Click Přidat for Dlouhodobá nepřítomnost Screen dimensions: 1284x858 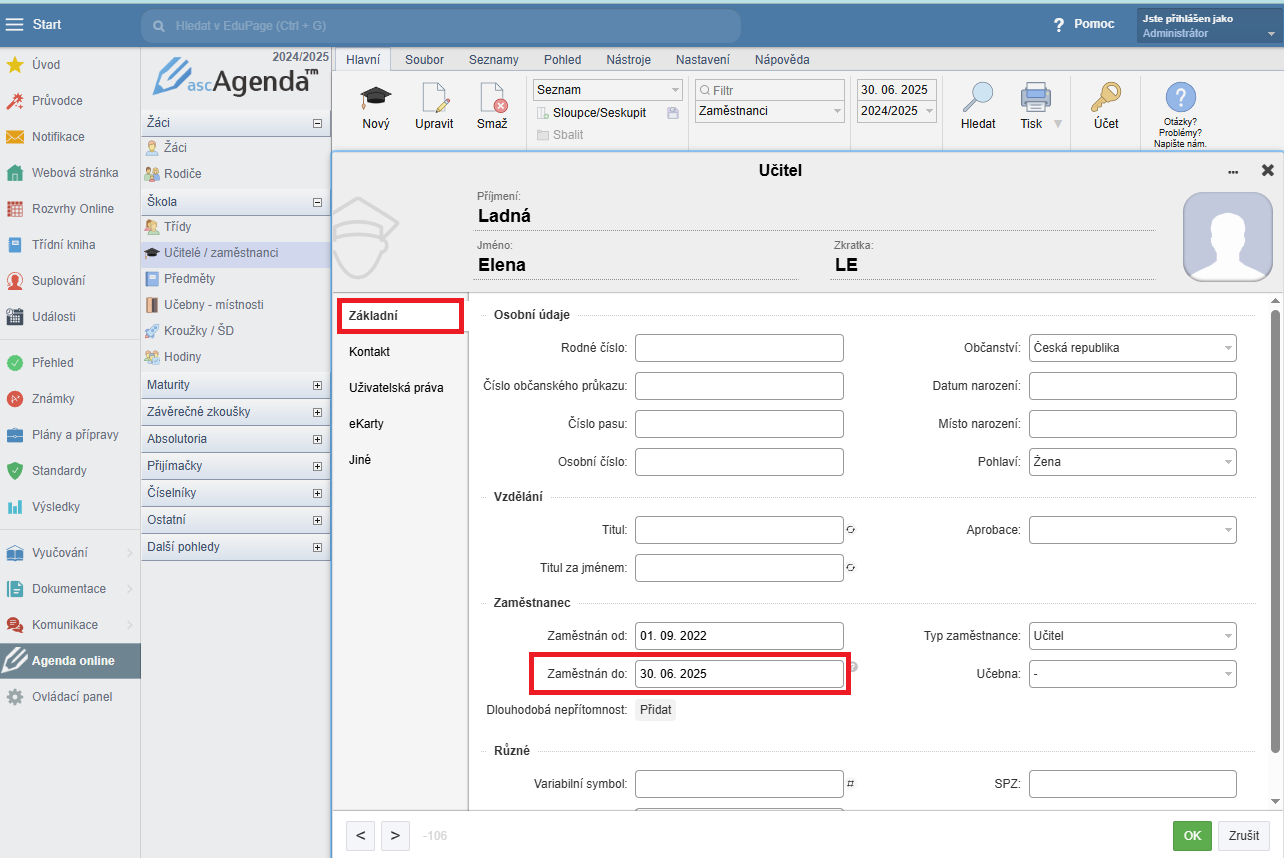pos(656,710)
